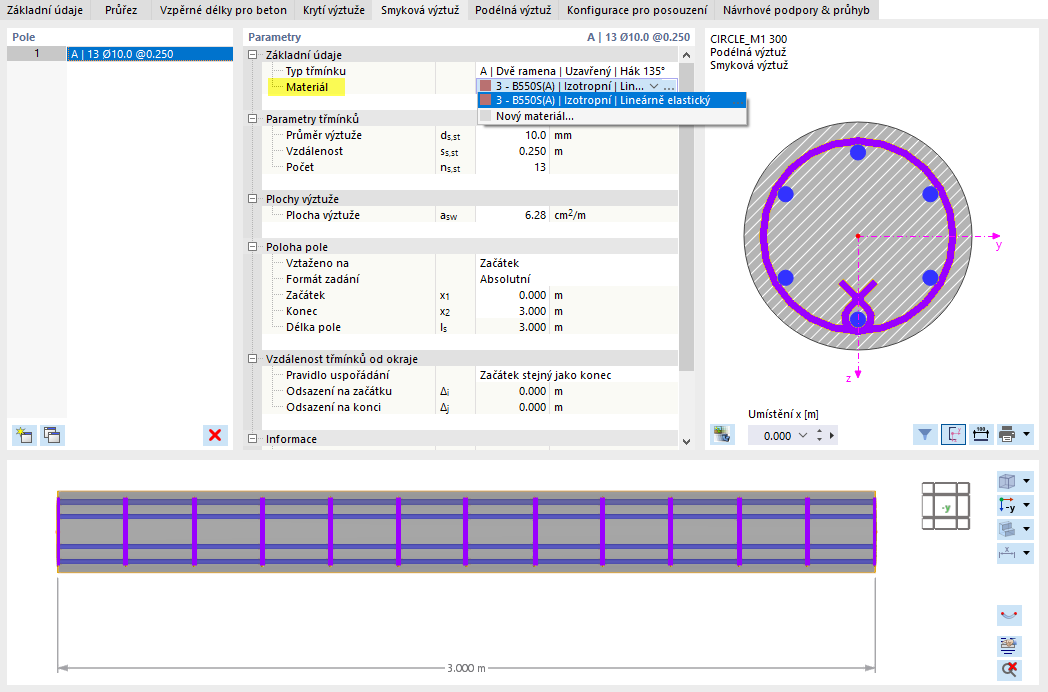1048x692 pixels.
Task: Click the parameters scrollbar up arrow
Action: pyautogui.click(x=686, y=55)
